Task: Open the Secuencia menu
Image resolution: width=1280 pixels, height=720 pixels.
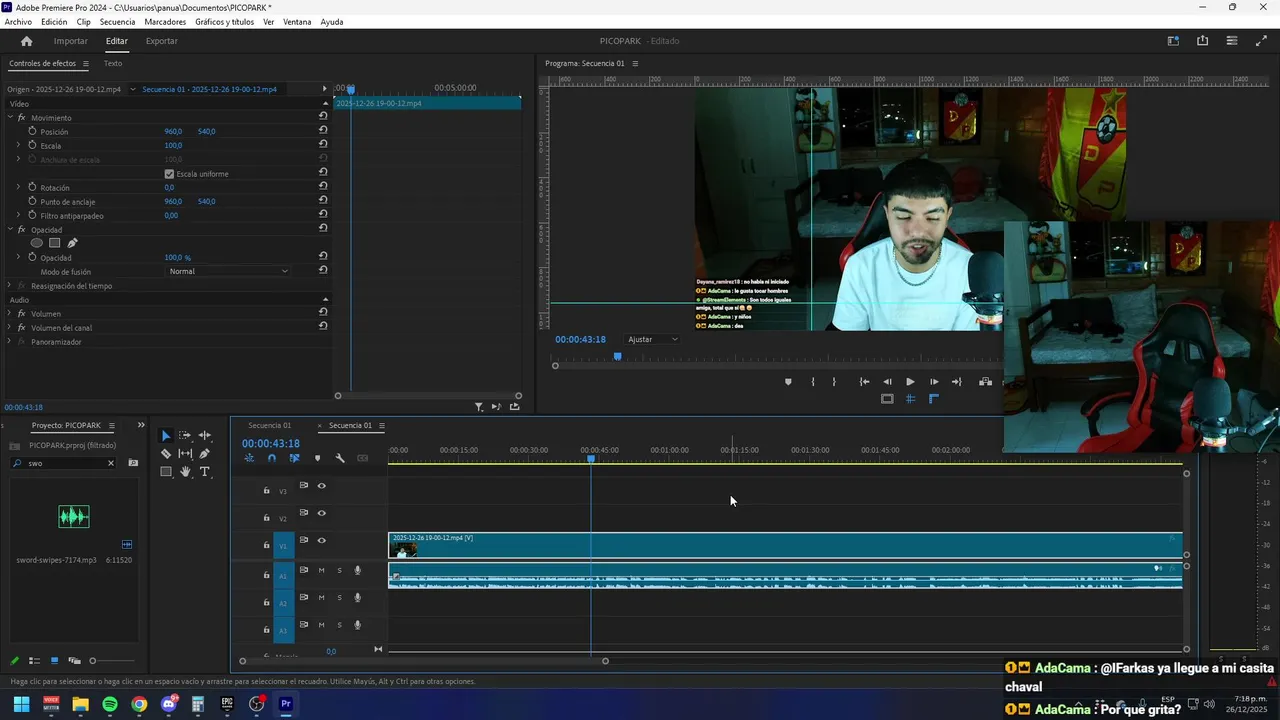Action: click(x=118, y=22)
